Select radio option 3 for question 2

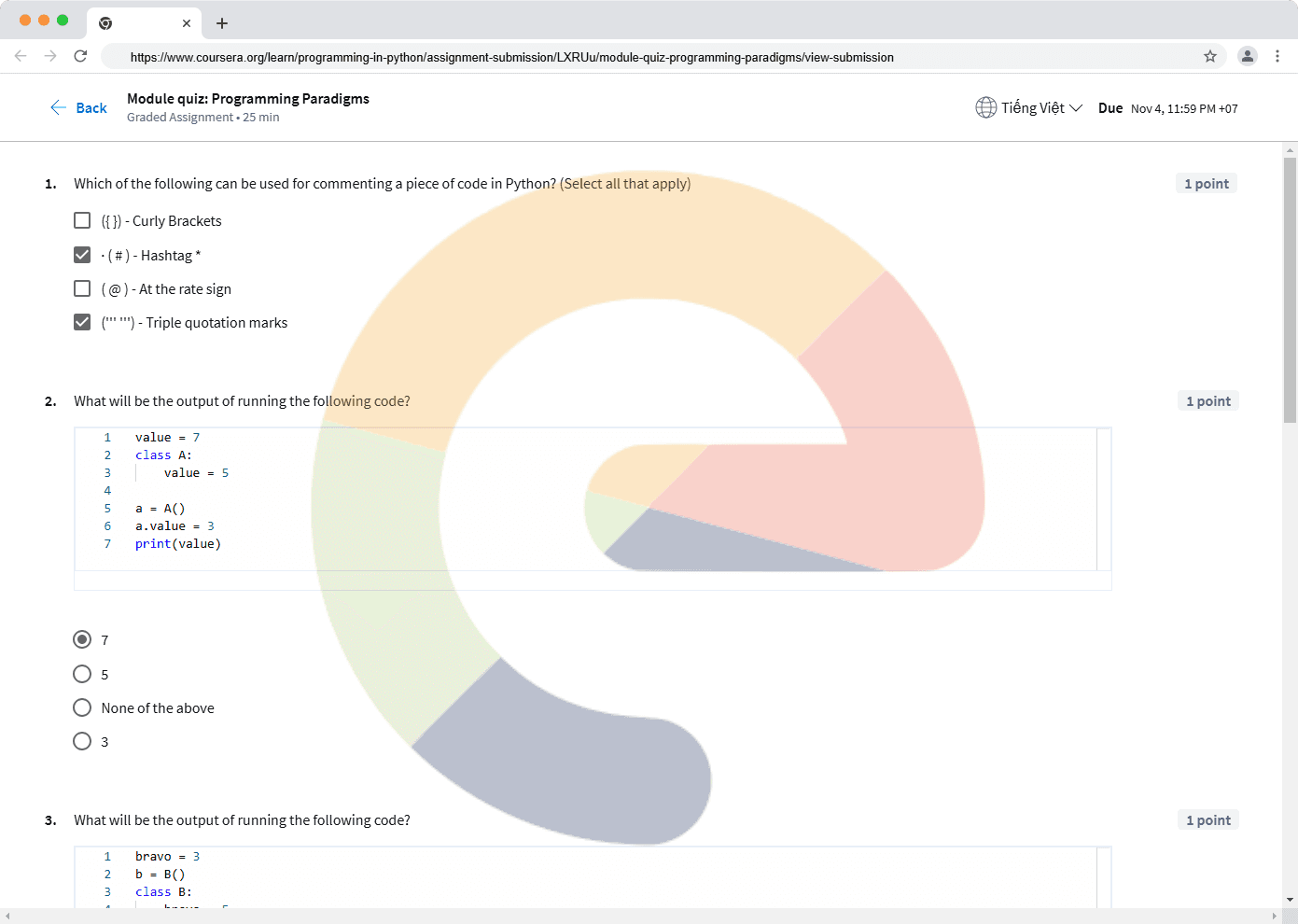pos(82,741)
